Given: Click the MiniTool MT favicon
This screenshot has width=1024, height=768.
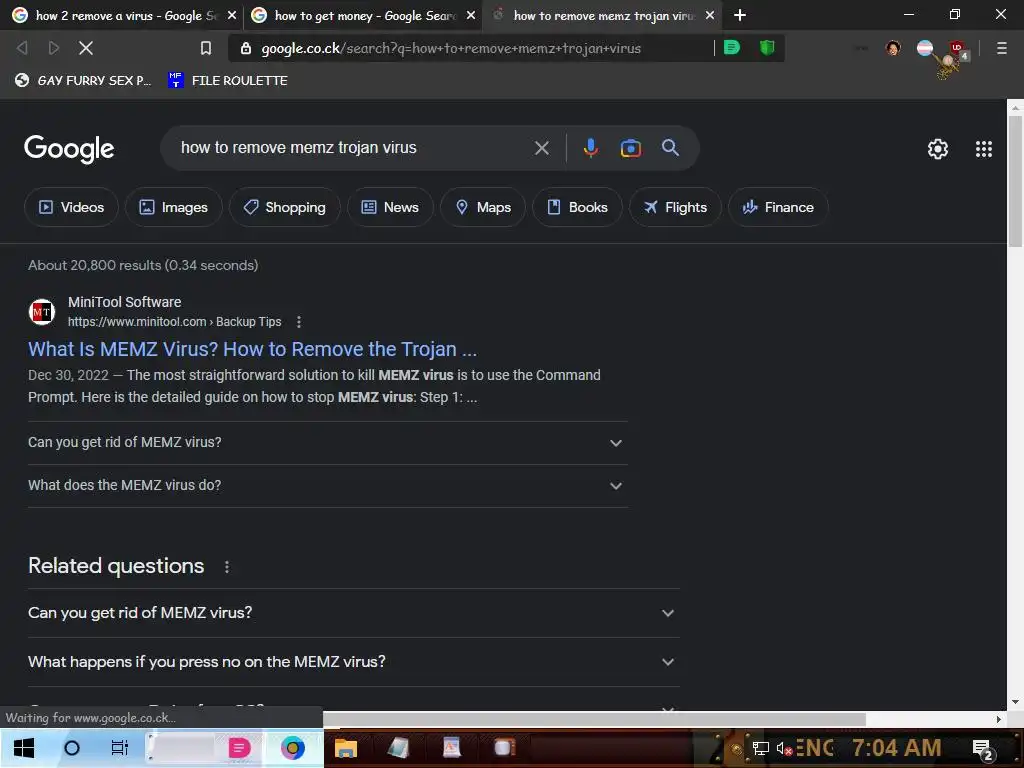Looking at the screenshot, I should coord(42,312).
